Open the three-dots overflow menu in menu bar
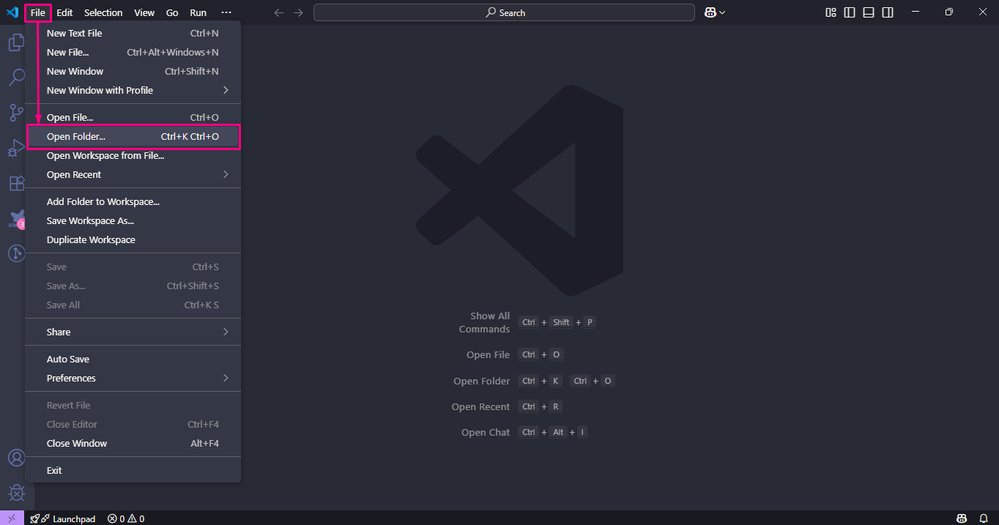 tap(226, 13)
